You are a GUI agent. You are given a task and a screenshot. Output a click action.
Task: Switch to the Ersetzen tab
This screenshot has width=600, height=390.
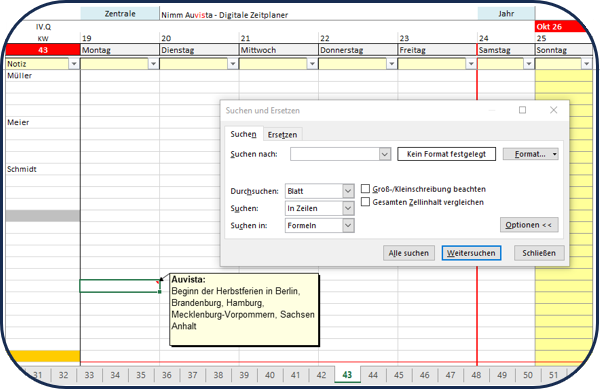tap(282, 135)
